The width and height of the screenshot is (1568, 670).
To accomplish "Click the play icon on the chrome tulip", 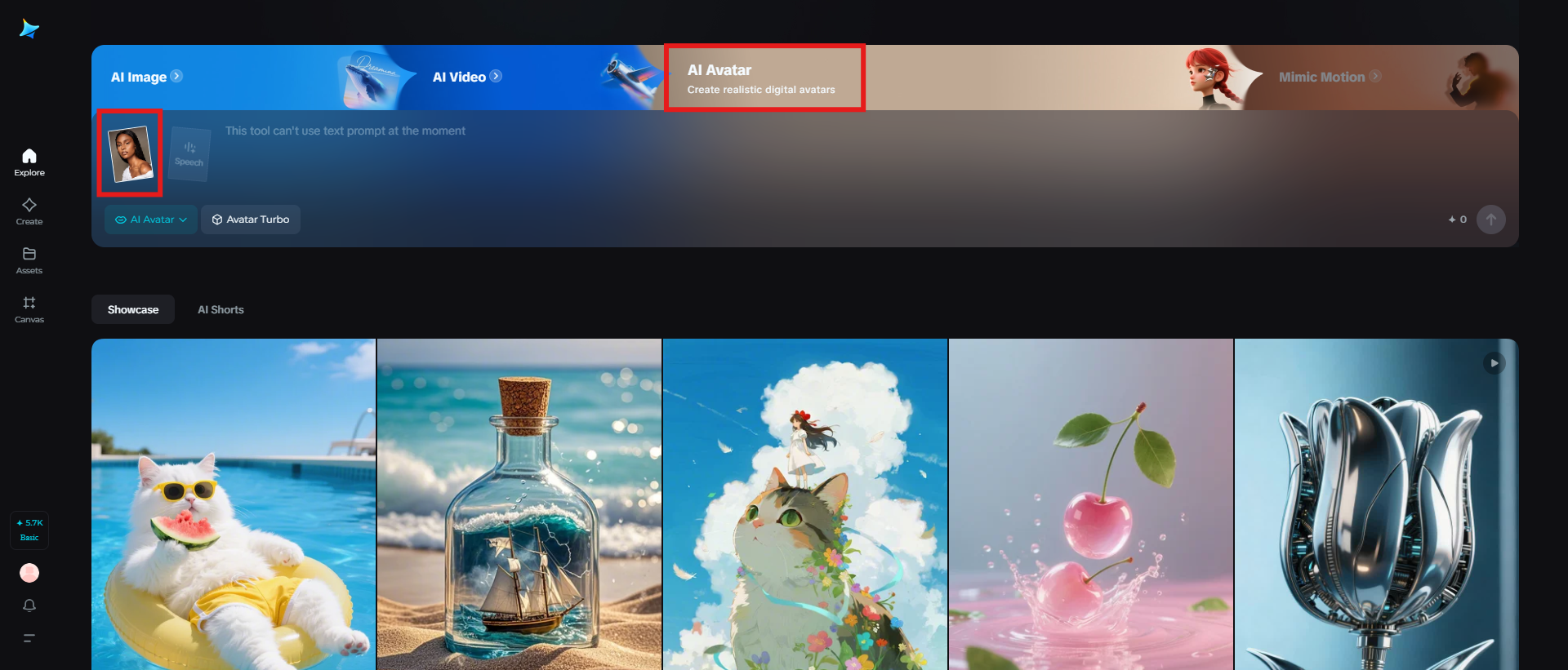I will [1494, 363].
